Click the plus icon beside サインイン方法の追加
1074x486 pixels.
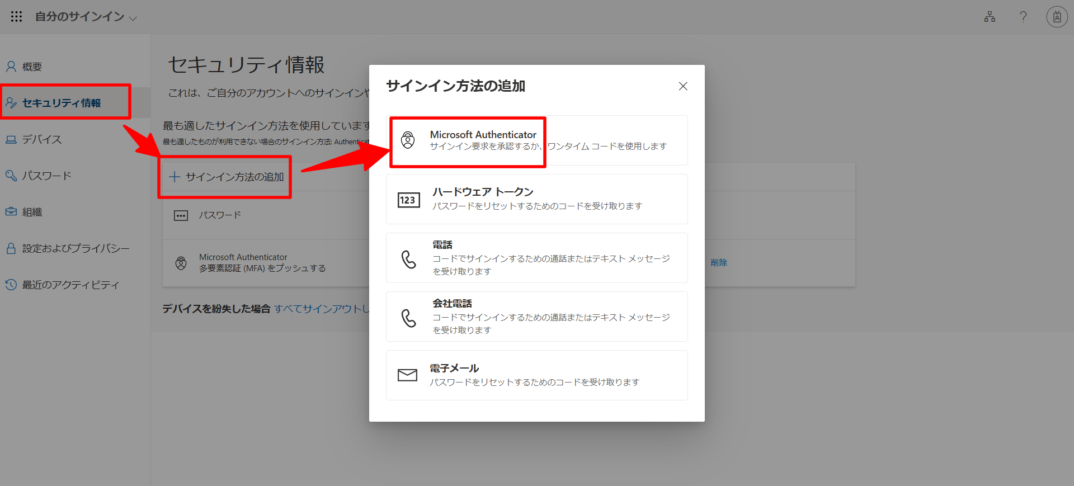point(175,177)
